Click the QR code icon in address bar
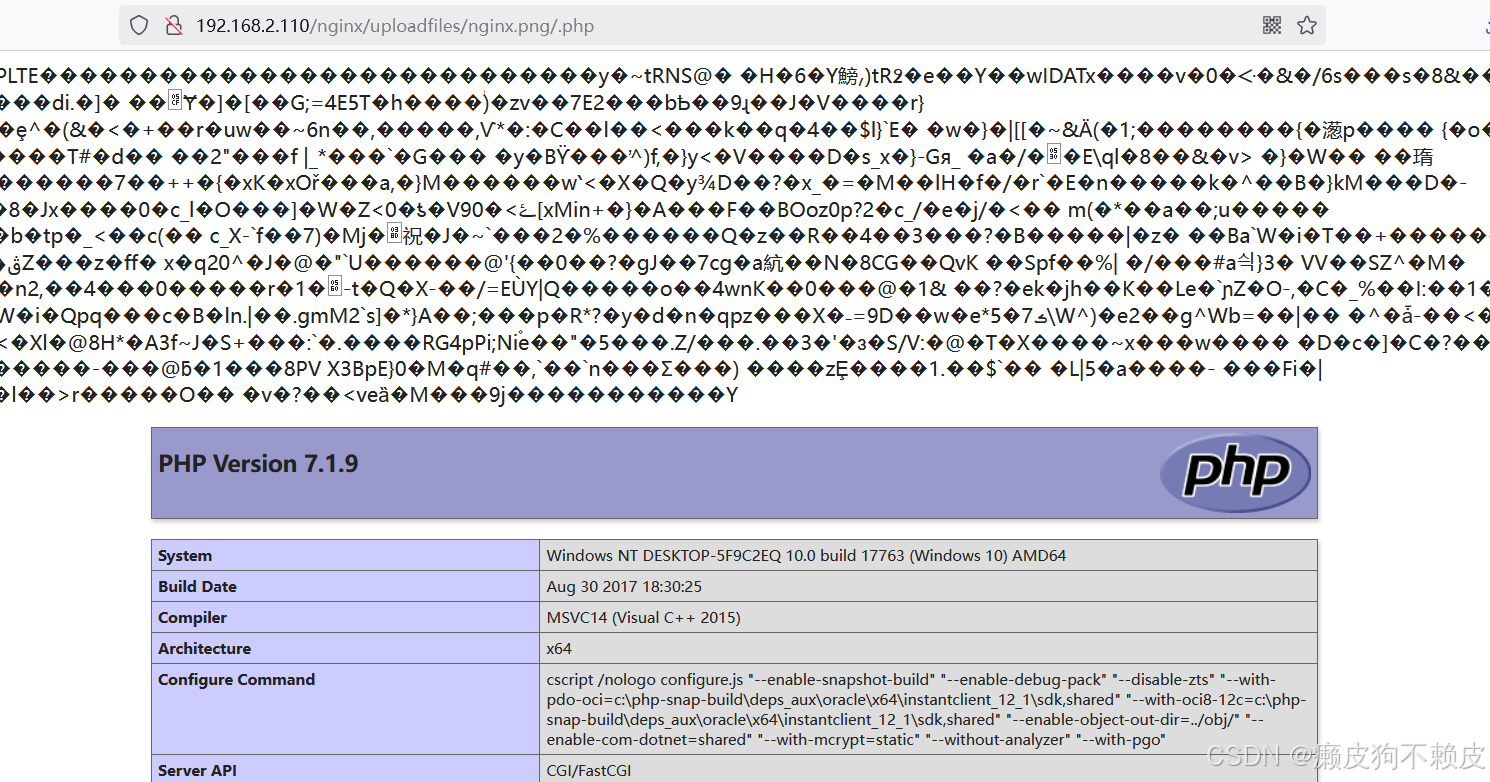Viewport: 1490px width, 782px height. [x=1272, y=25]
